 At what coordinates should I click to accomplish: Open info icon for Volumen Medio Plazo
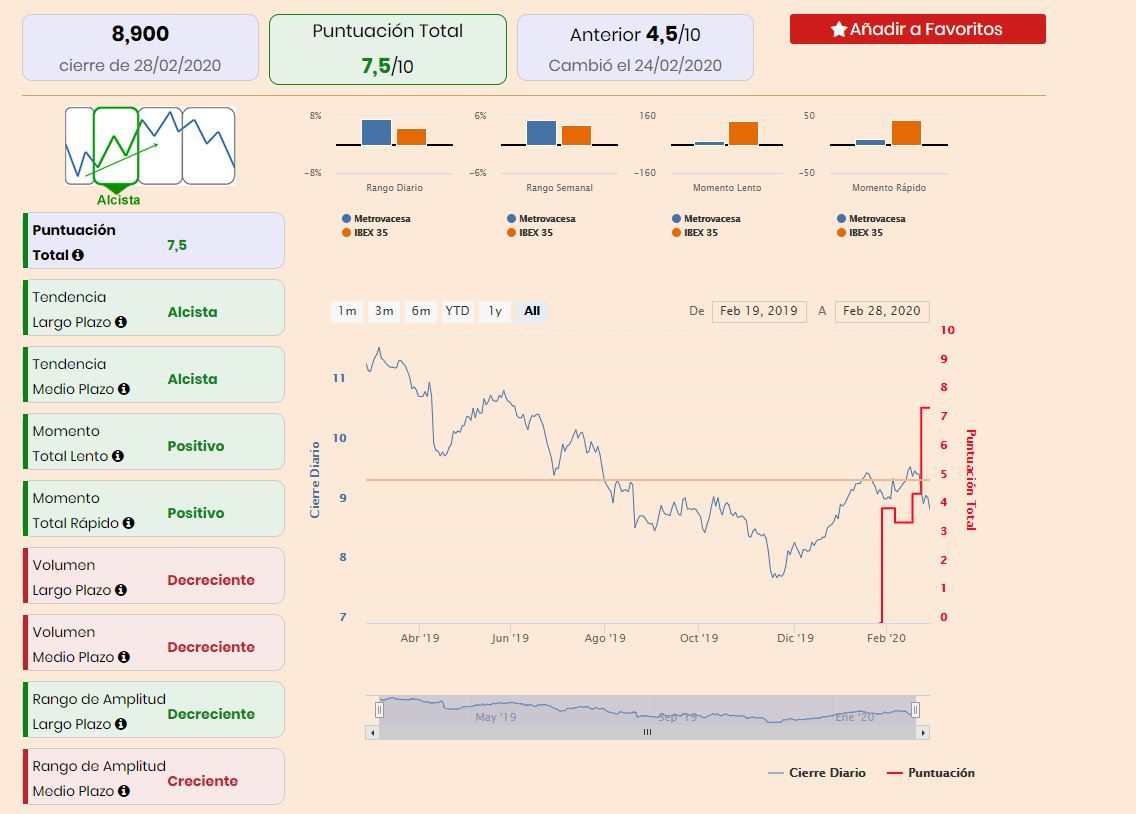(124, 657)
